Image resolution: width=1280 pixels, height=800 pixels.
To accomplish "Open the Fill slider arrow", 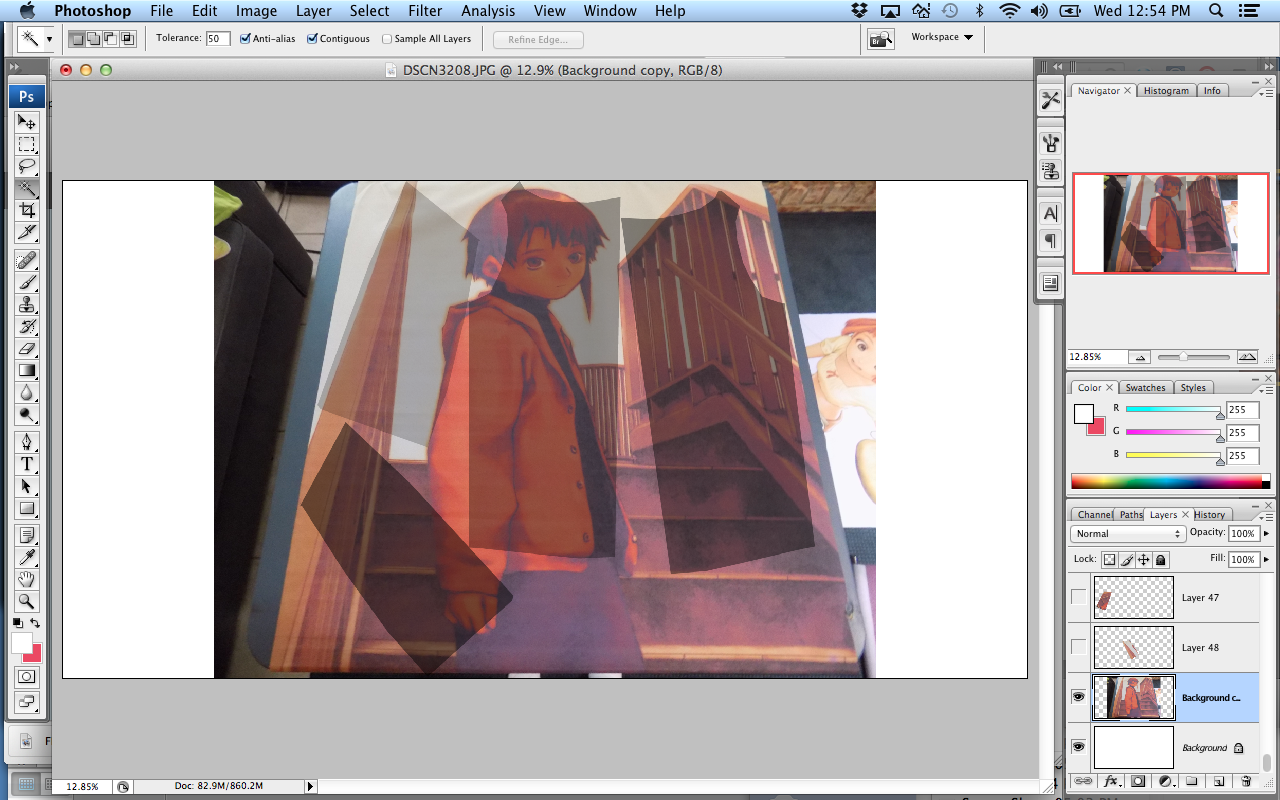I will click(x=1267, y=560).
